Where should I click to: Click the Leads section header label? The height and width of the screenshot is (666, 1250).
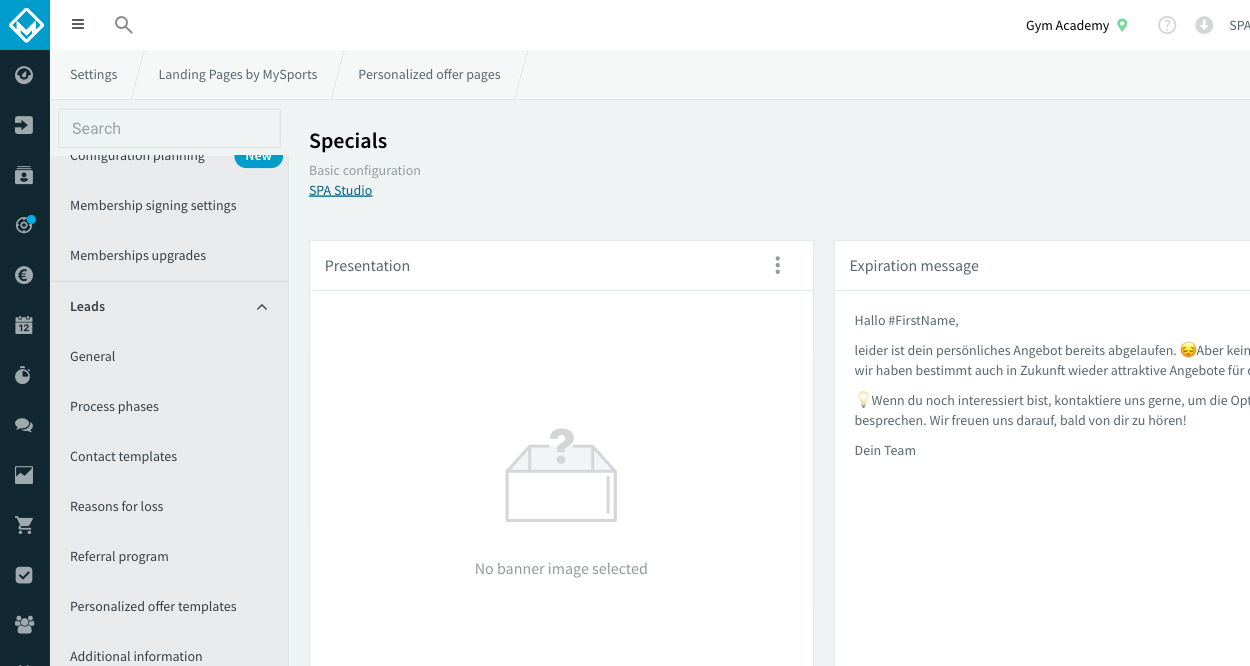click(87, 306)
